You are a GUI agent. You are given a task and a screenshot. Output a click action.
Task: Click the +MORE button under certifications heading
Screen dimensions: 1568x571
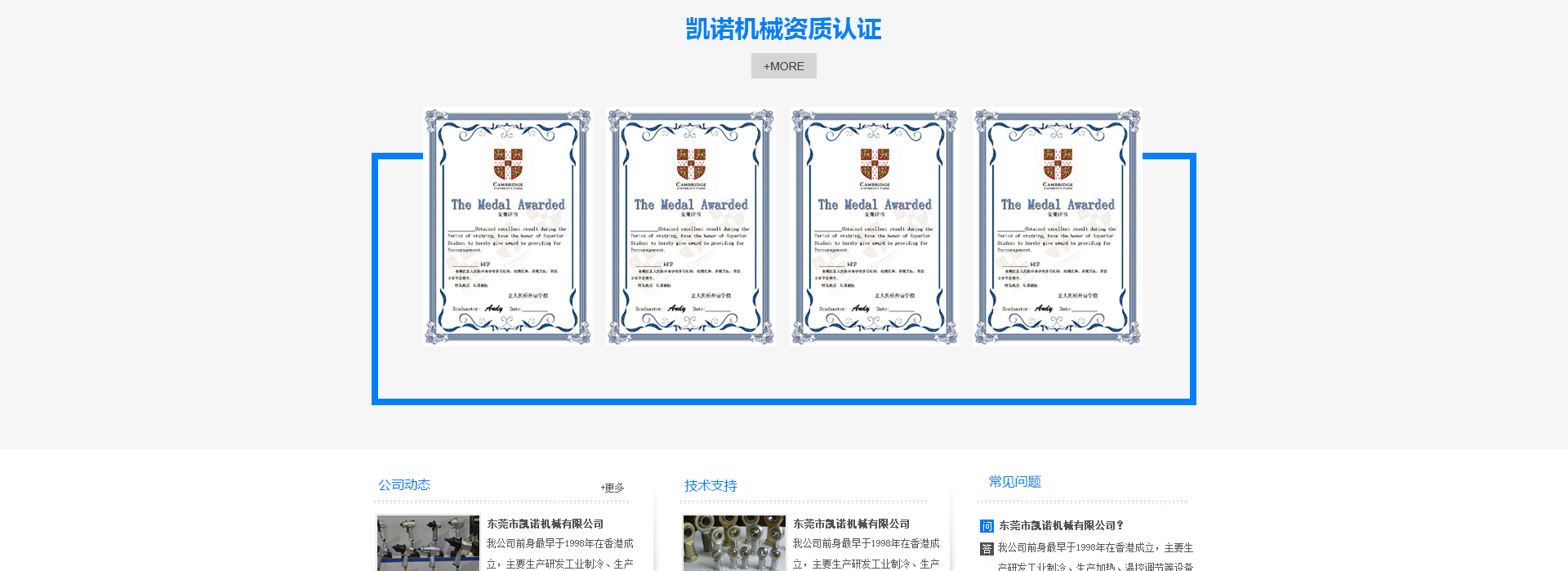pyautogui.click(x=783, y=66)
